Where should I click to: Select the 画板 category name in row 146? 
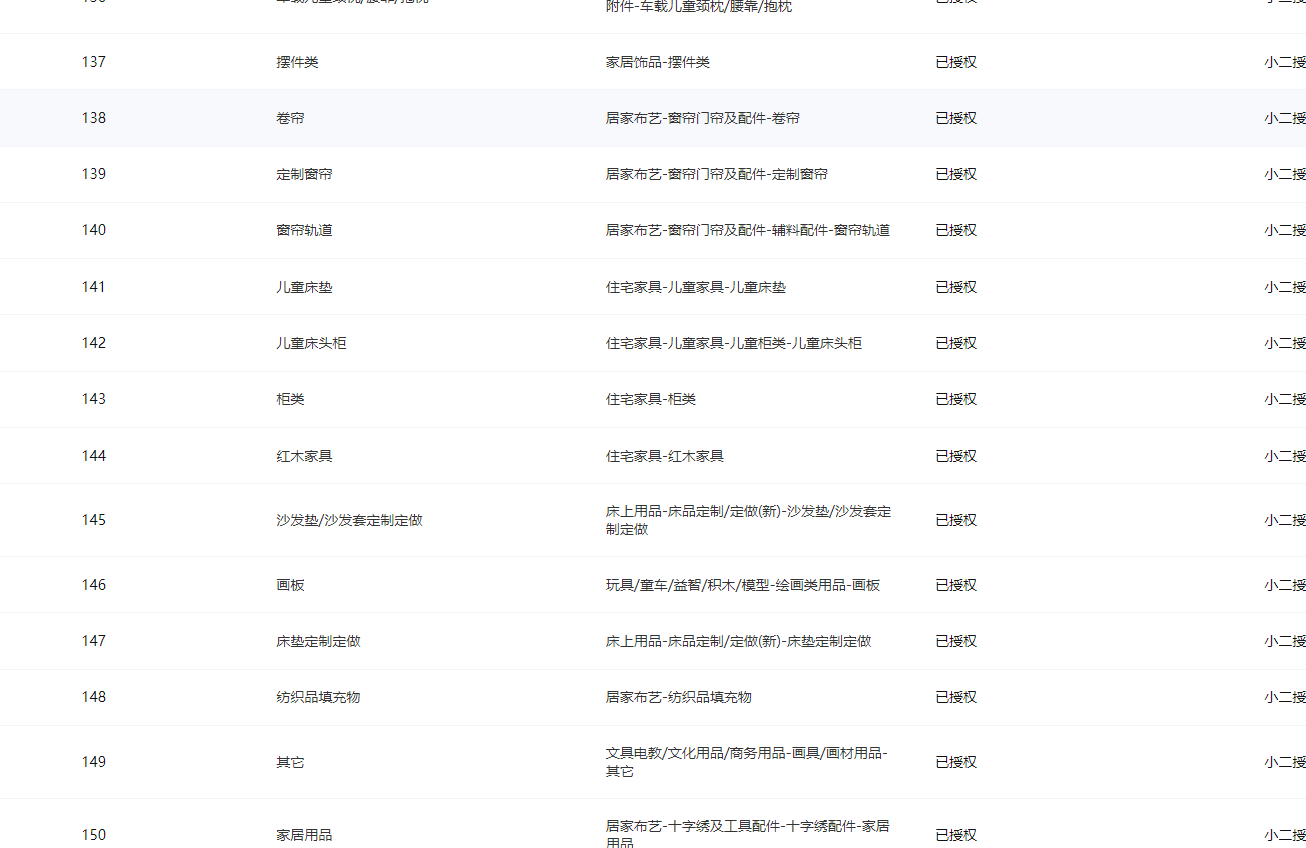[x=290, y=585]
